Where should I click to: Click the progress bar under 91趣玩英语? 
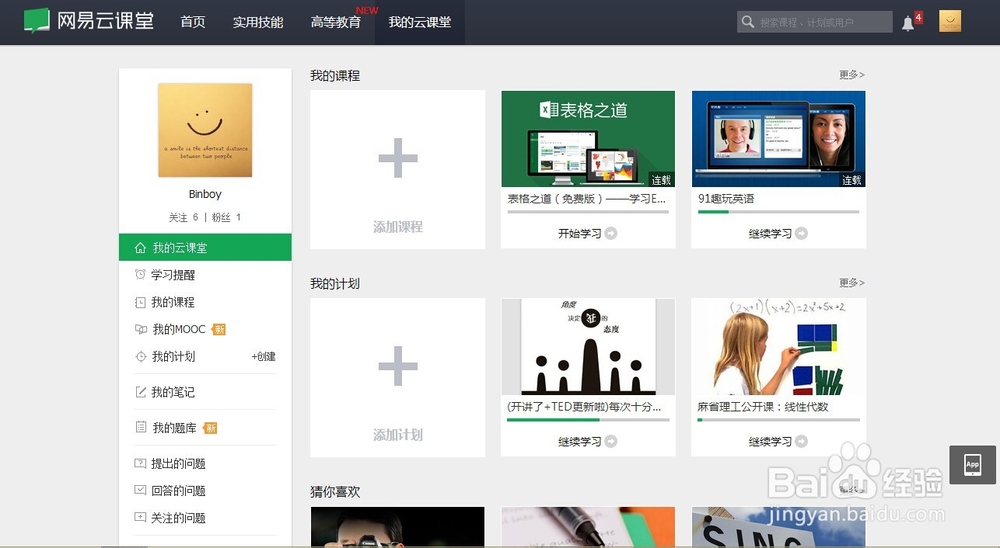tap(778, 212)
